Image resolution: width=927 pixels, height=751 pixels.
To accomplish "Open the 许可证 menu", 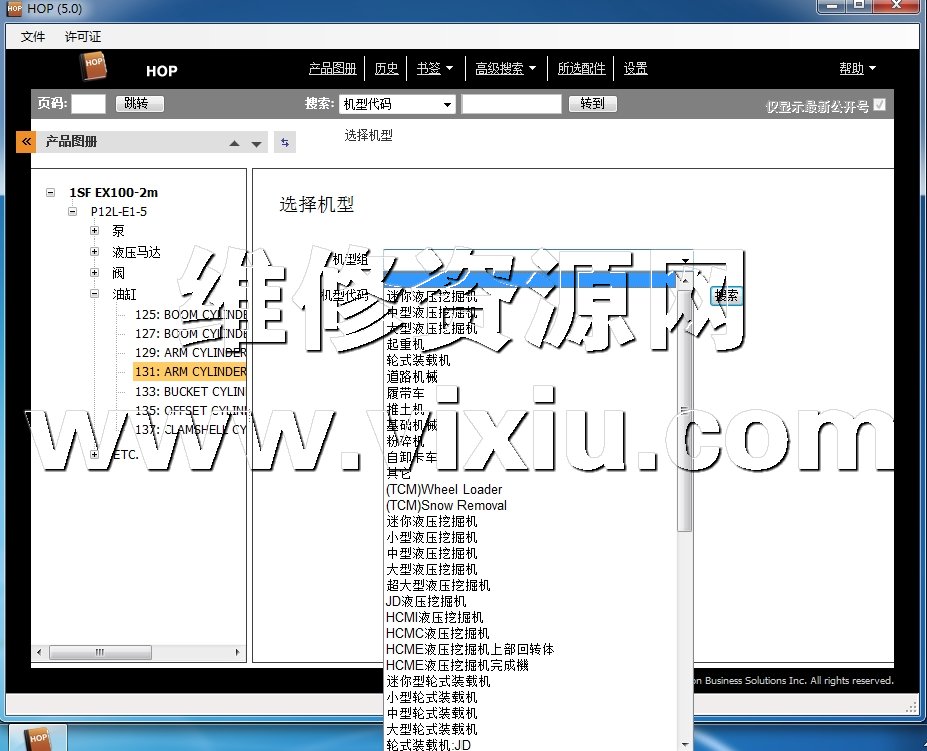I will (x=83, y=36).
